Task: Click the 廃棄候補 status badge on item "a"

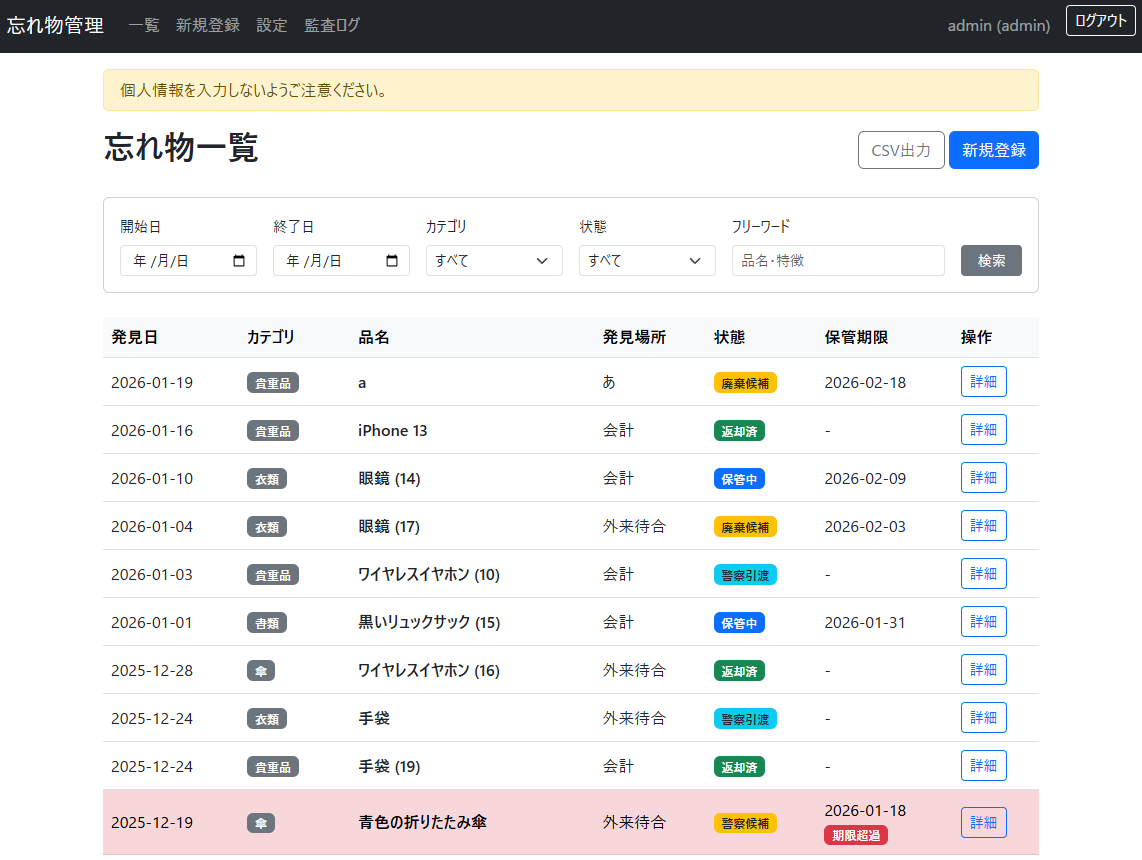Action: click(745, 382)
